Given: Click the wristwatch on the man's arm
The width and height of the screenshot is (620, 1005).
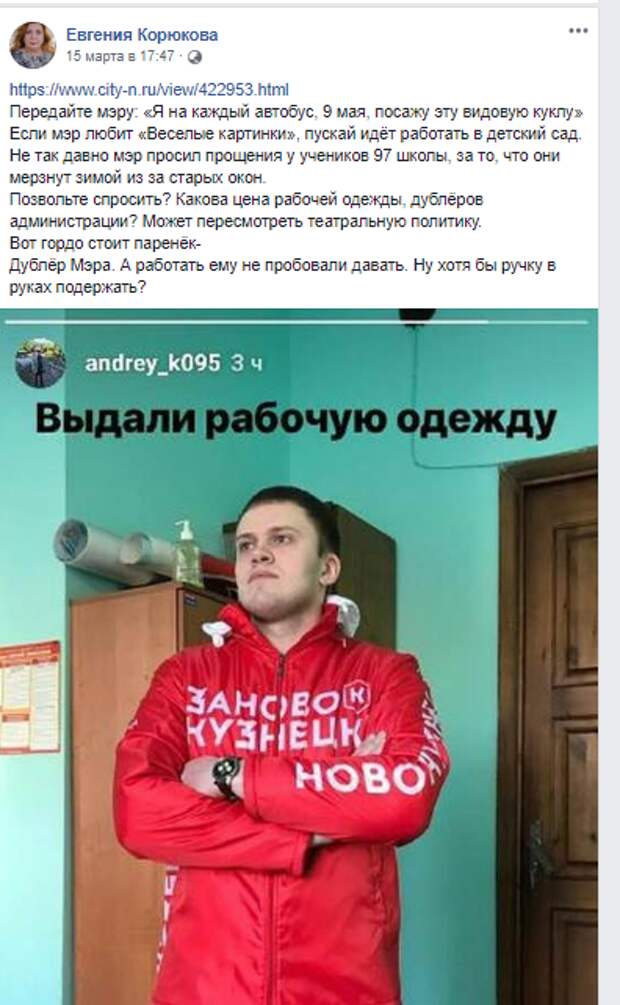Looking at the screenshot, I should pyautogui.click(x=227, y=776).
